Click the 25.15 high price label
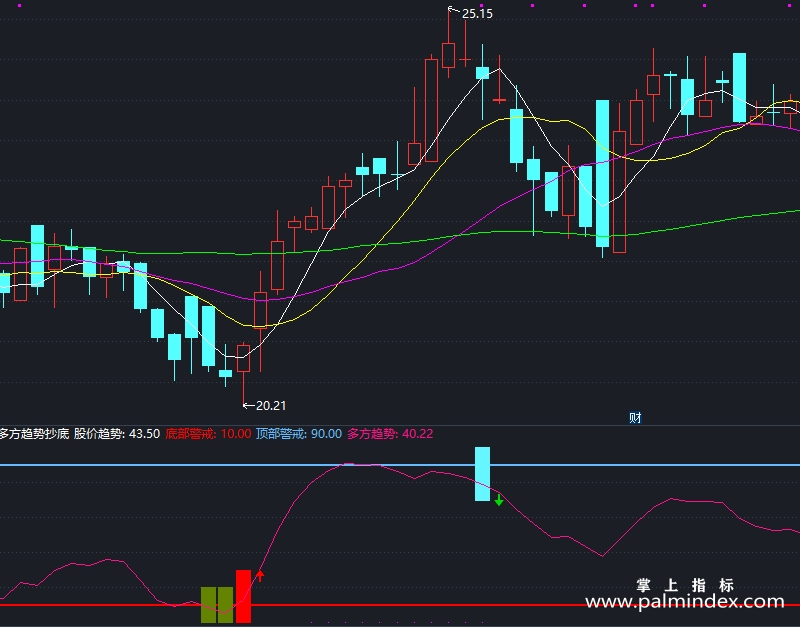 (x=477, y=14)
